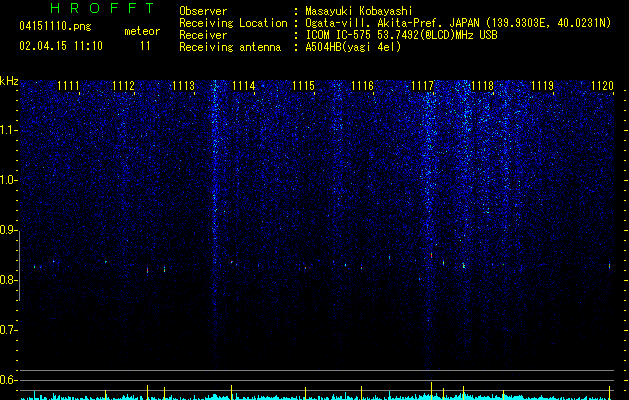This screenshot has height=400, width=629.
Task: Click the 0.7 kHz axis label
Action: tap(8, 330)
